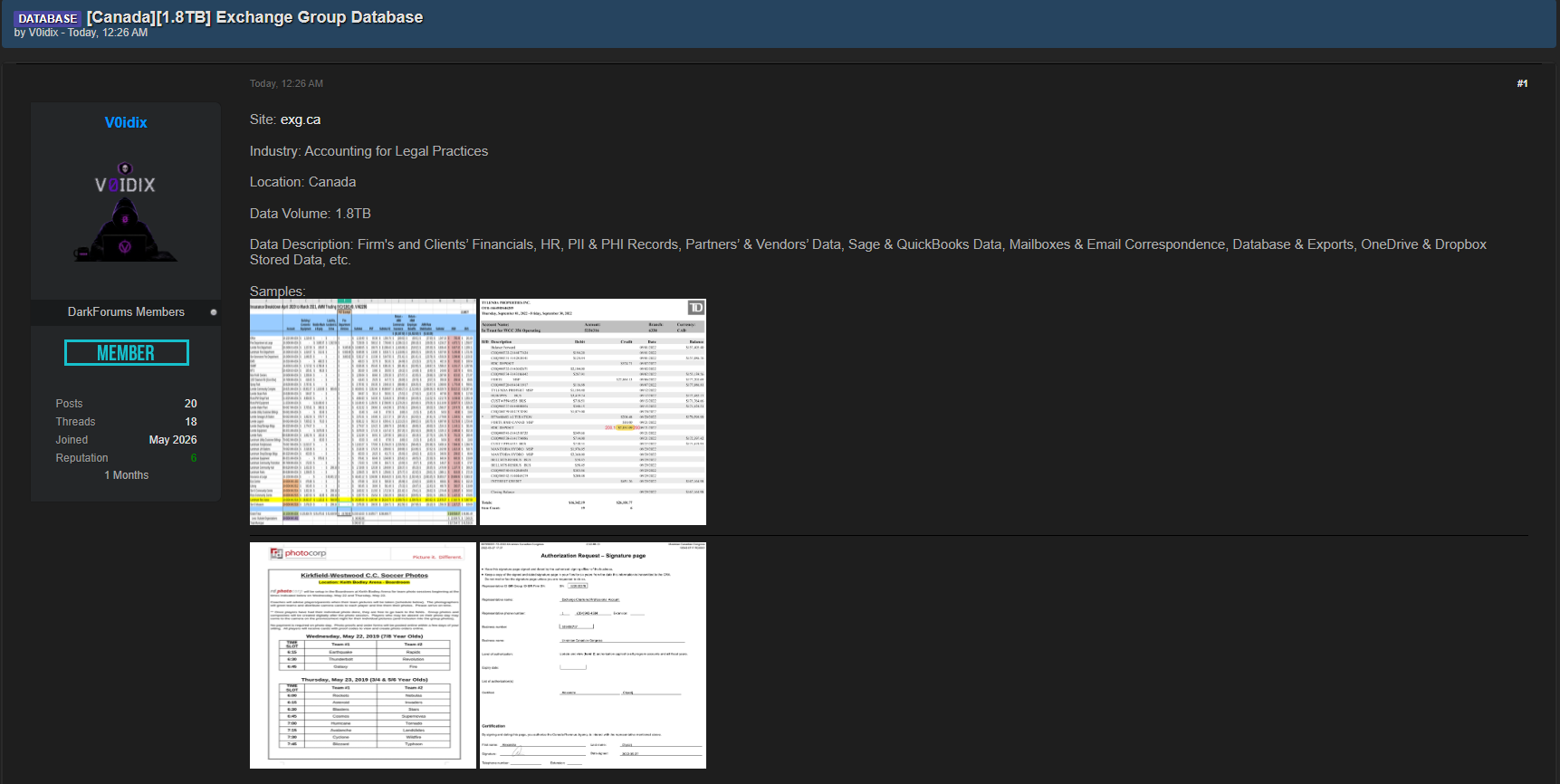
Task: Click the photocorp logo in sample
Action: coord(299,553)
